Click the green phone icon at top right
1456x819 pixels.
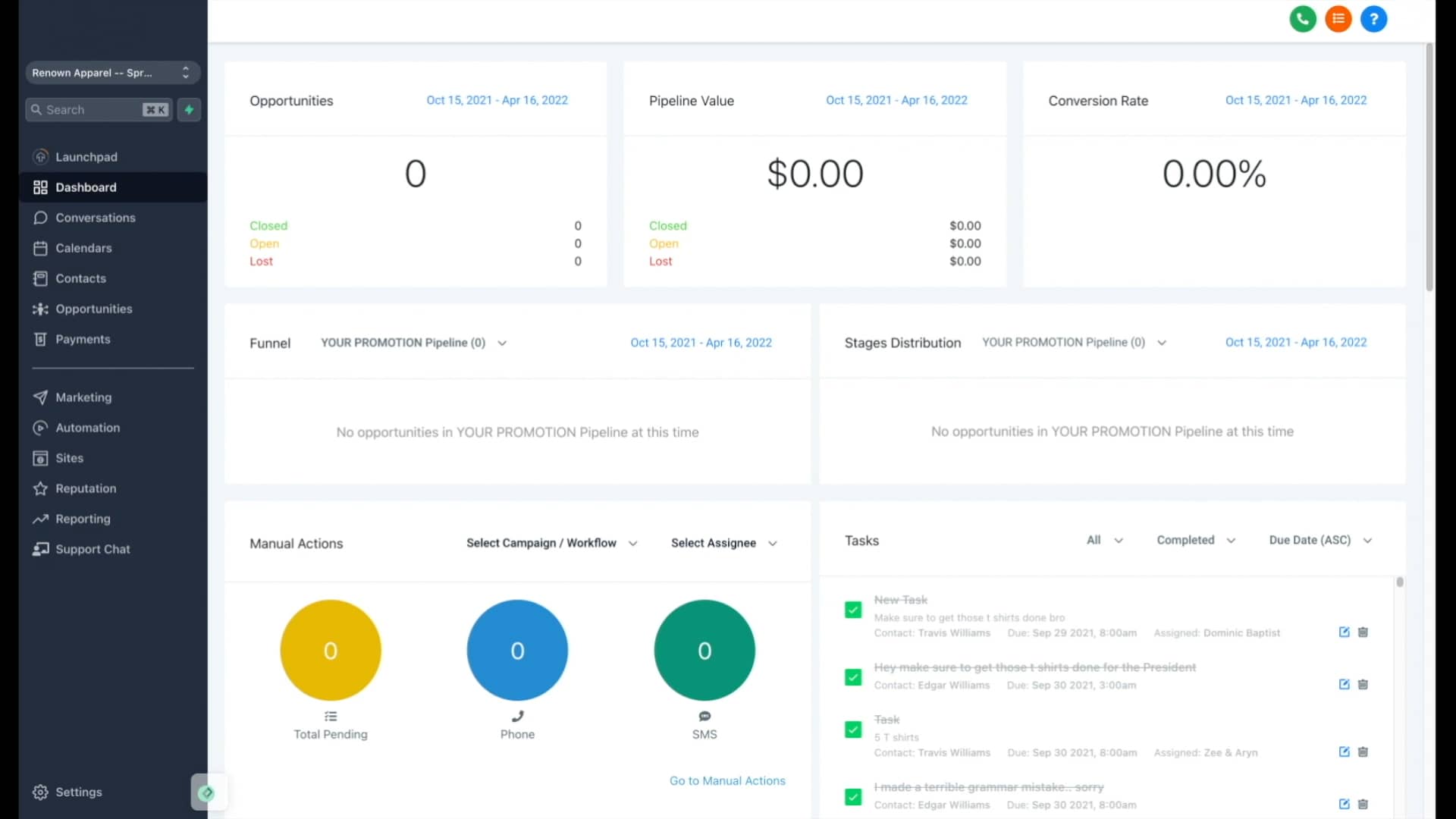pyautogui.click(x=1302, y=19)
